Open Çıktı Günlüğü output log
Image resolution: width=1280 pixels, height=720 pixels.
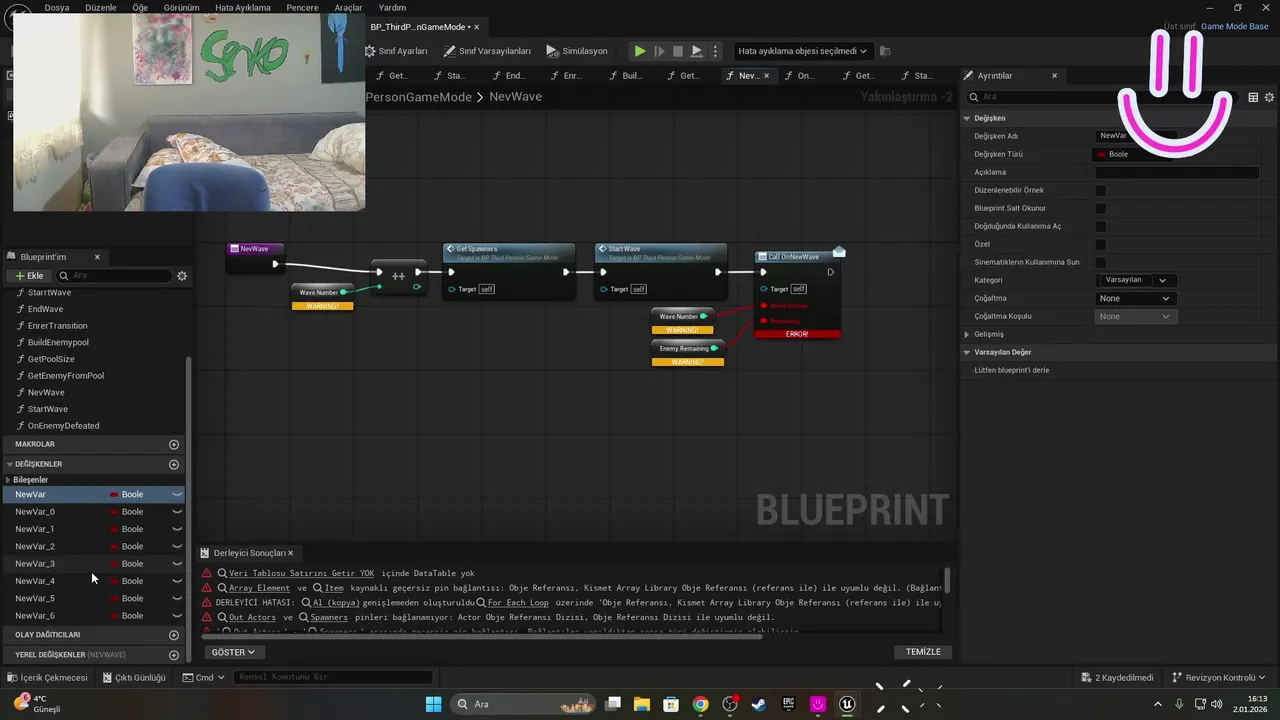pos(134,677)
